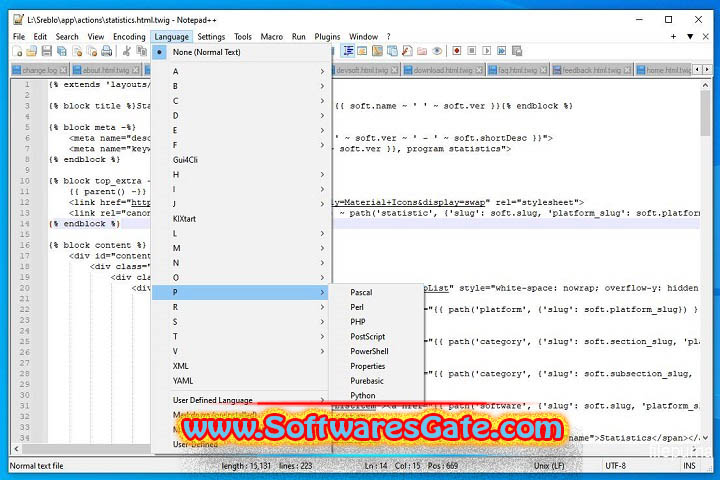720x480 pixels.
Task: Click the Copy toolbar icon
Action: click(x=141, y=51)
